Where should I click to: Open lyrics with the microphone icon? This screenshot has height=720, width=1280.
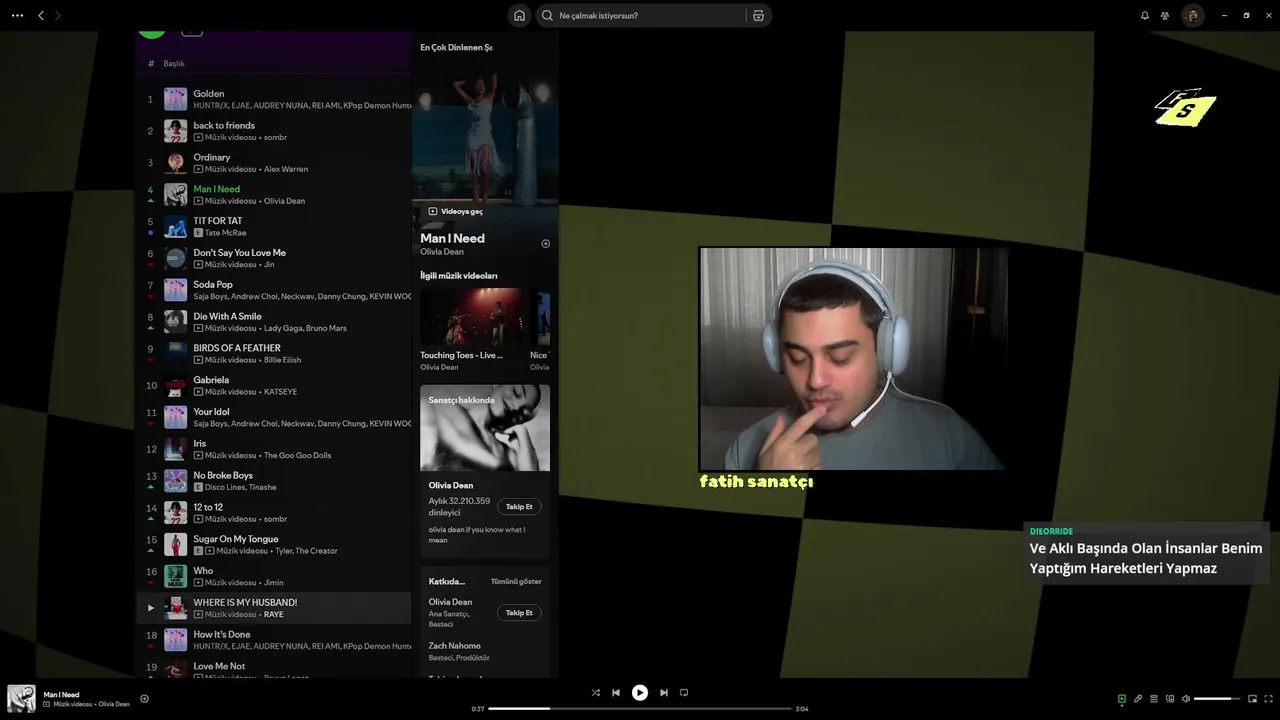pos(1138,699)
